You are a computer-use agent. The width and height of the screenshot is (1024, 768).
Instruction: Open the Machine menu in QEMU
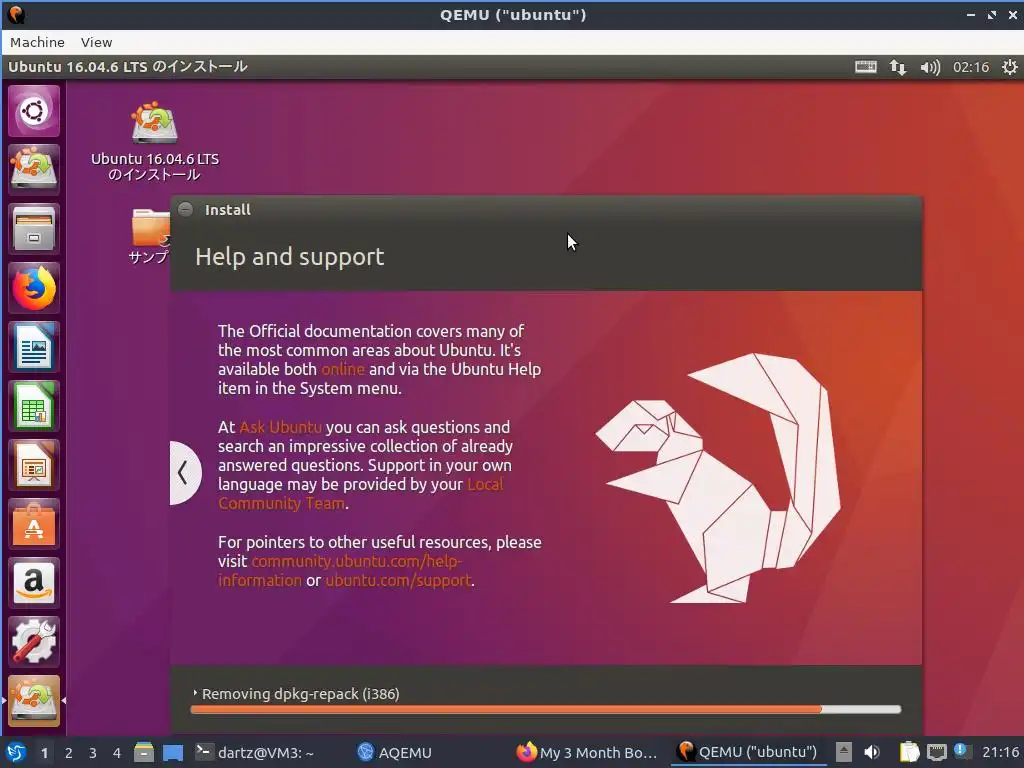[37, 42]
